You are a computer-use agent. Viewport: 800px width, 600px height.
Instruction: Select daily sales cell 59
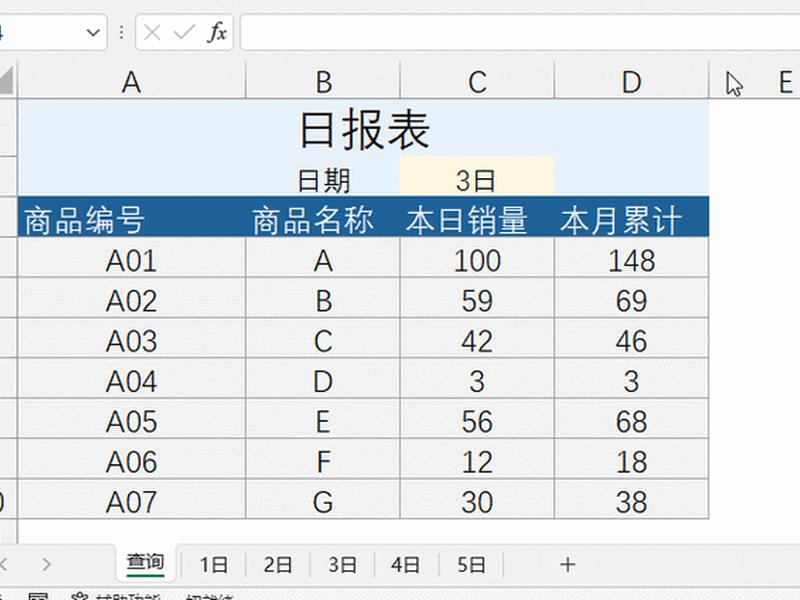478,298
